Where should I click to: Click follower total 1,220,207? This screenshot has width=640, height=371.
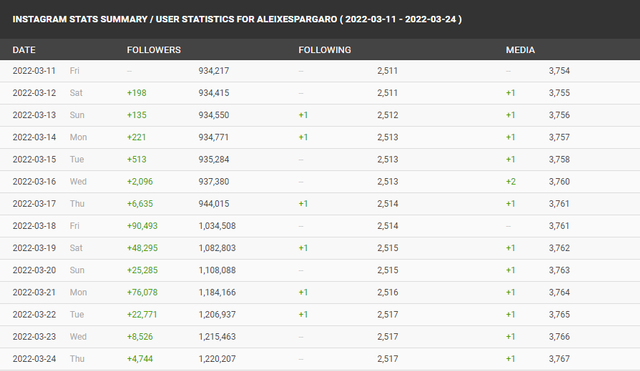click(217, 358)
